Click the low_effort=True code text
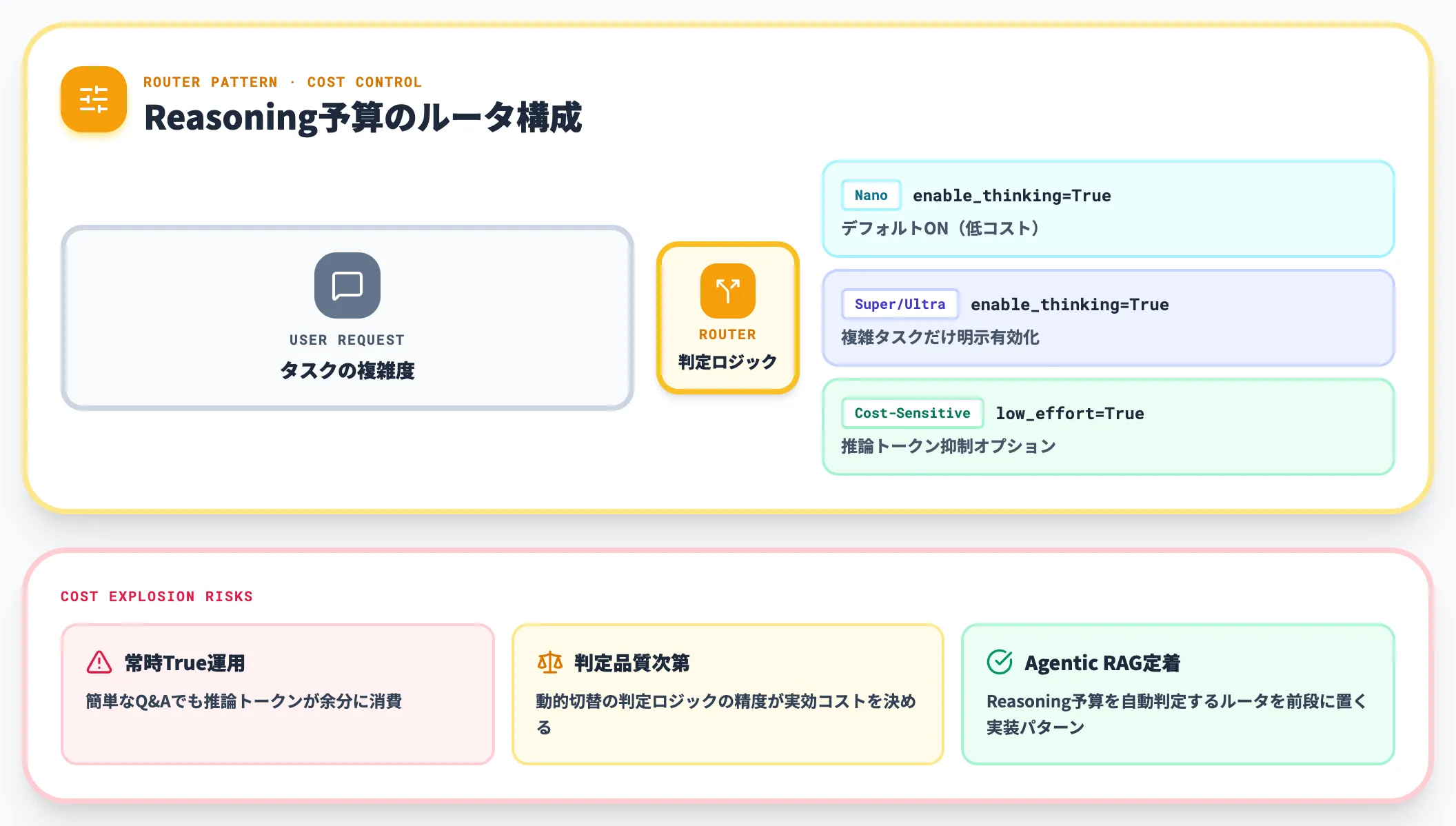The height and width of the screenshot is (826, 1456). [x=1069, y=414]
